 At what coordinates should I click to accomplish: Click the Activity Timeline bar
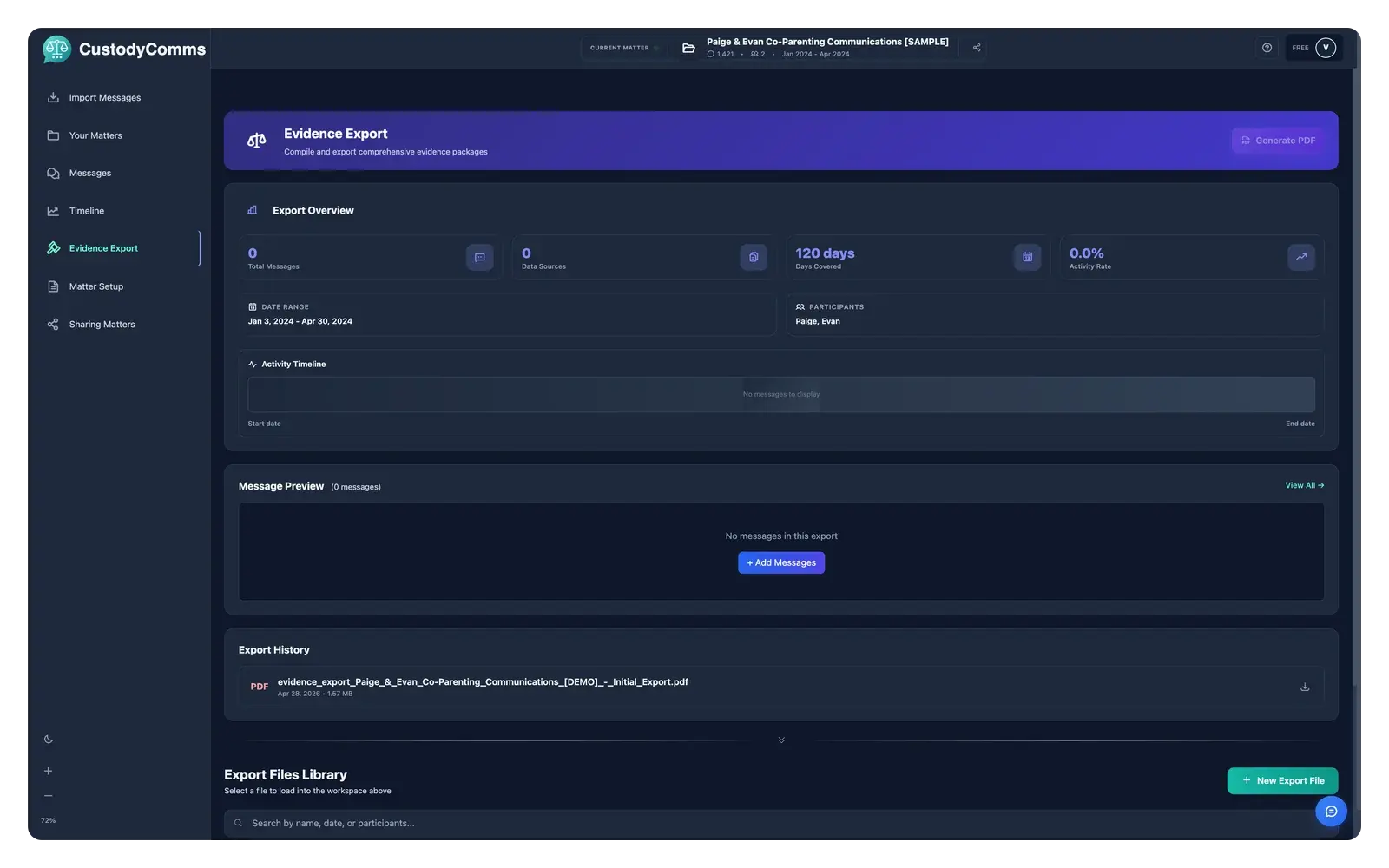click(781, 394)
